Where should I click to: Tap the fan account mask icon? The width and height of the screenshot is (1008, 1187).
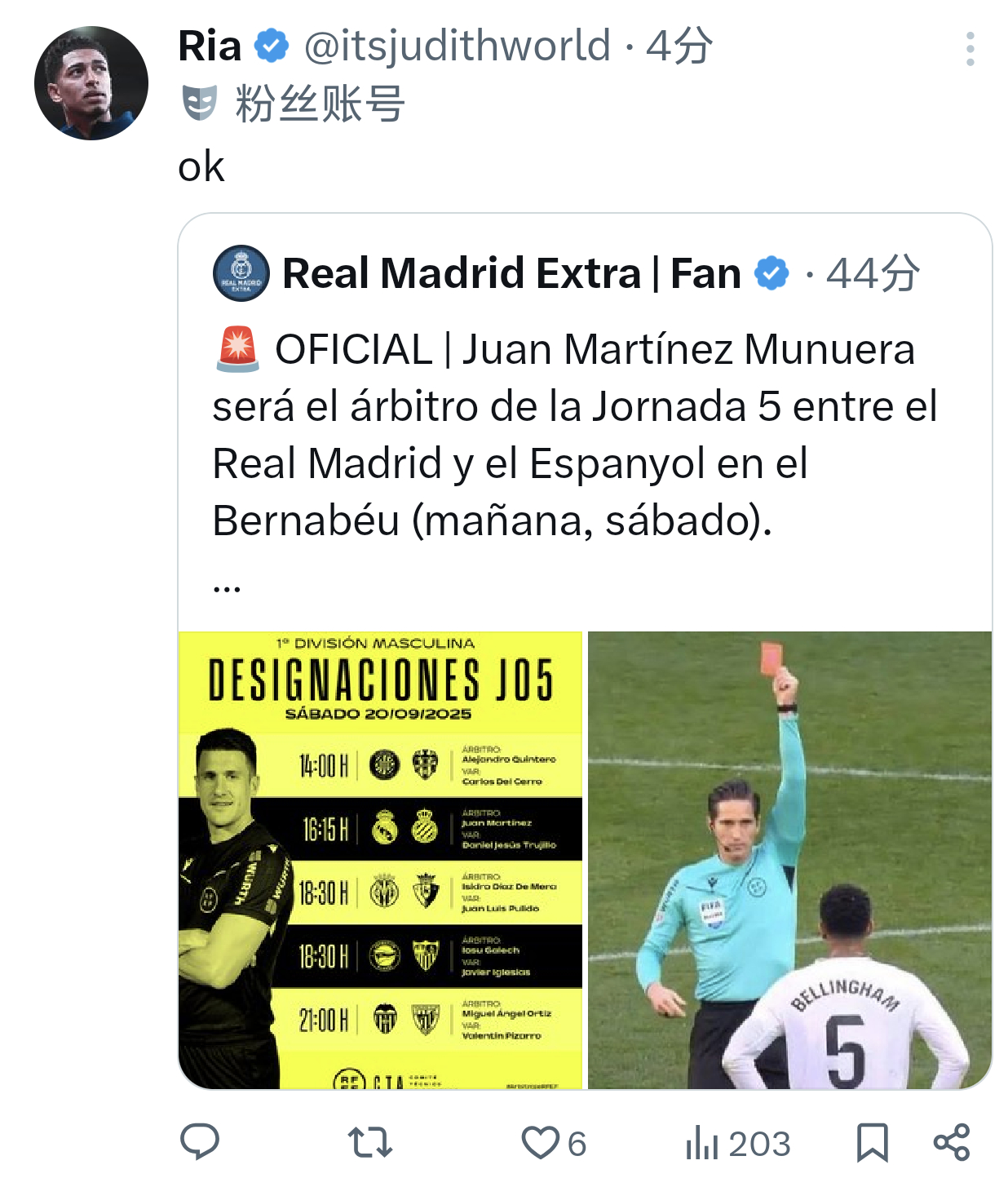(200, 104)
